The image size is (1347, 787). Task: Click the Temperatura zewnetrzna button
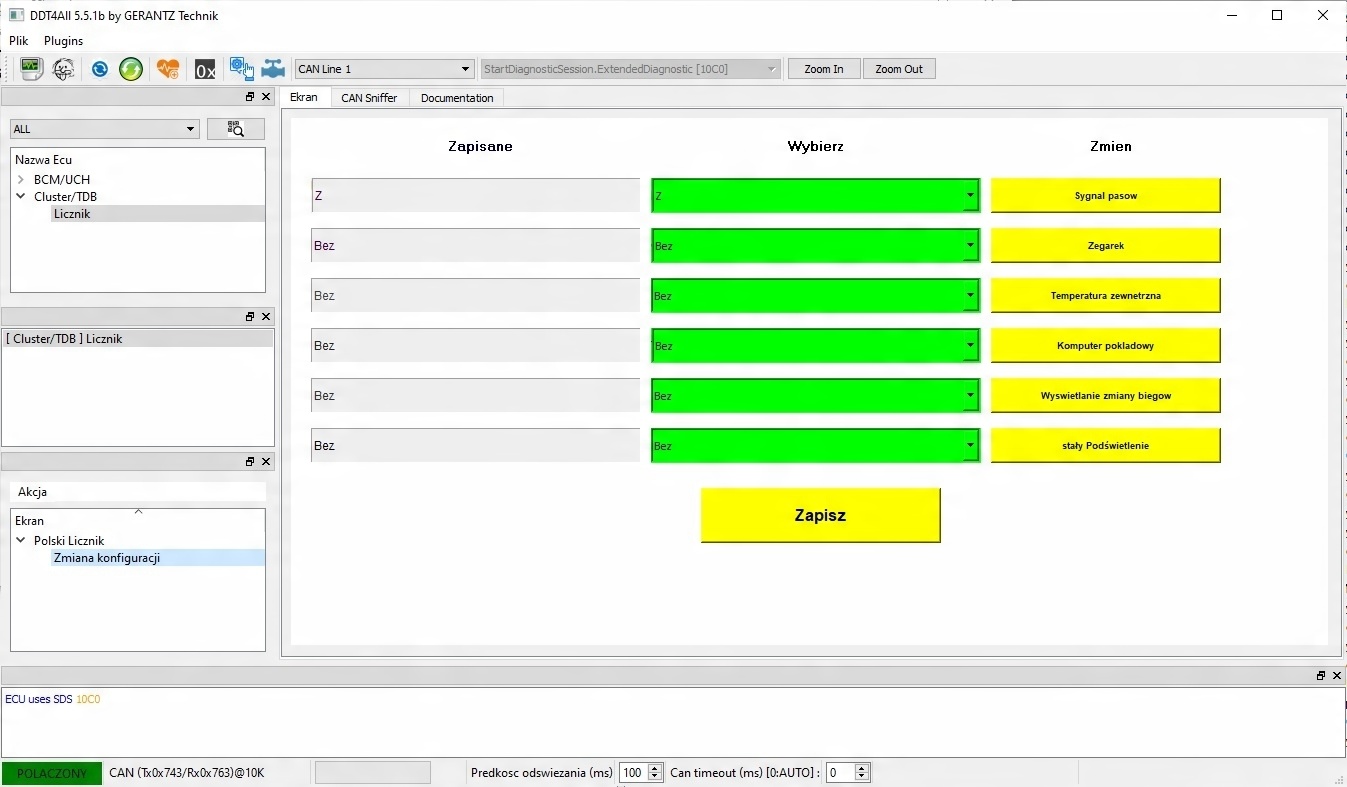[x=1105, y=295]
